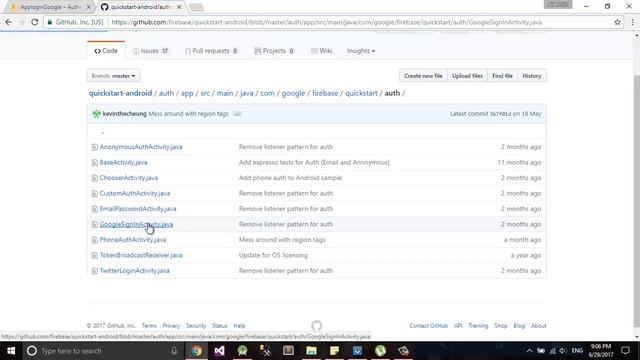Viewport: 640px width, 360px height.
Task: Open the Training footer link
Action: [x=478, y=326]
